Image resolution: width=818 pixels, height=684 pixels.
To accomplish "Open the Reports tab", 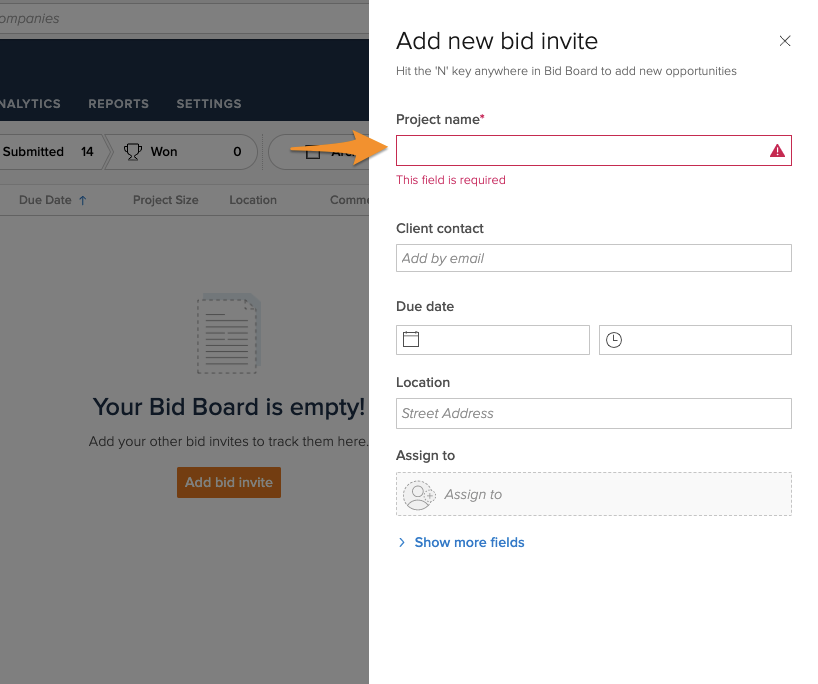I will pos(118,104).
